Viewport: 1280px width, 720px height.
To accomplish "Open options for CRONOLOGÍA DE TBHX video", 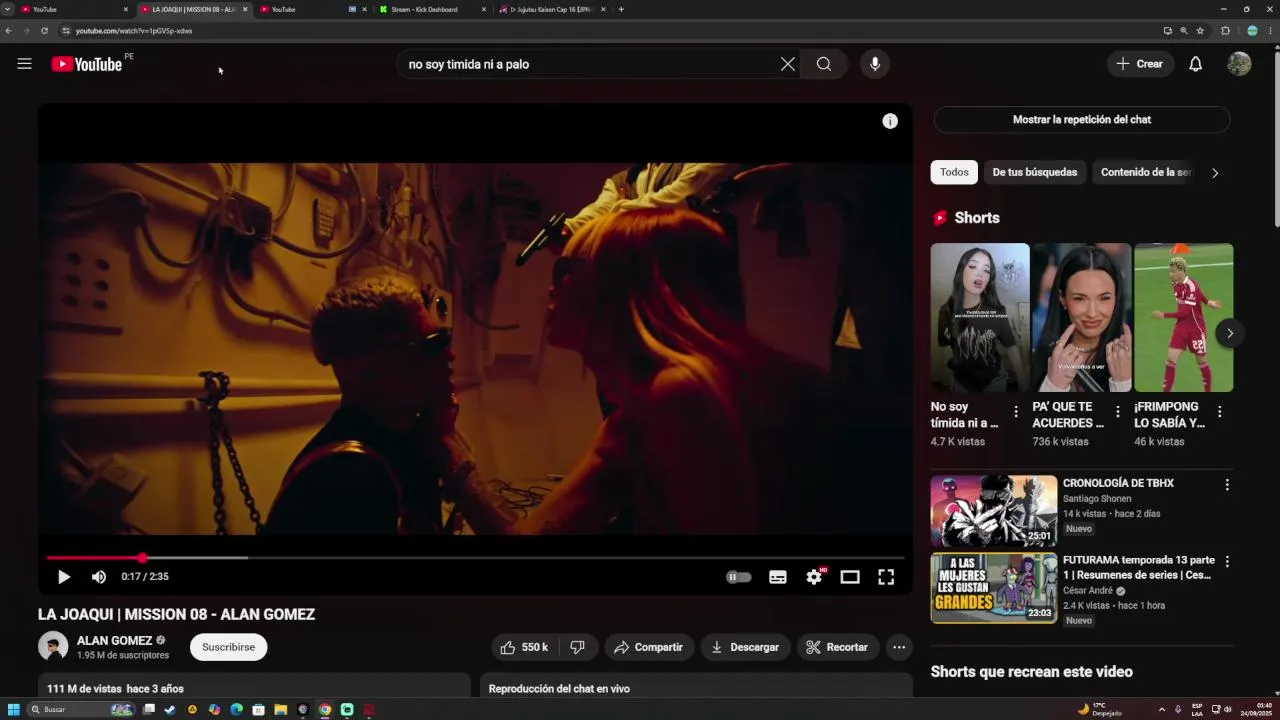I will coord(1227,485).
